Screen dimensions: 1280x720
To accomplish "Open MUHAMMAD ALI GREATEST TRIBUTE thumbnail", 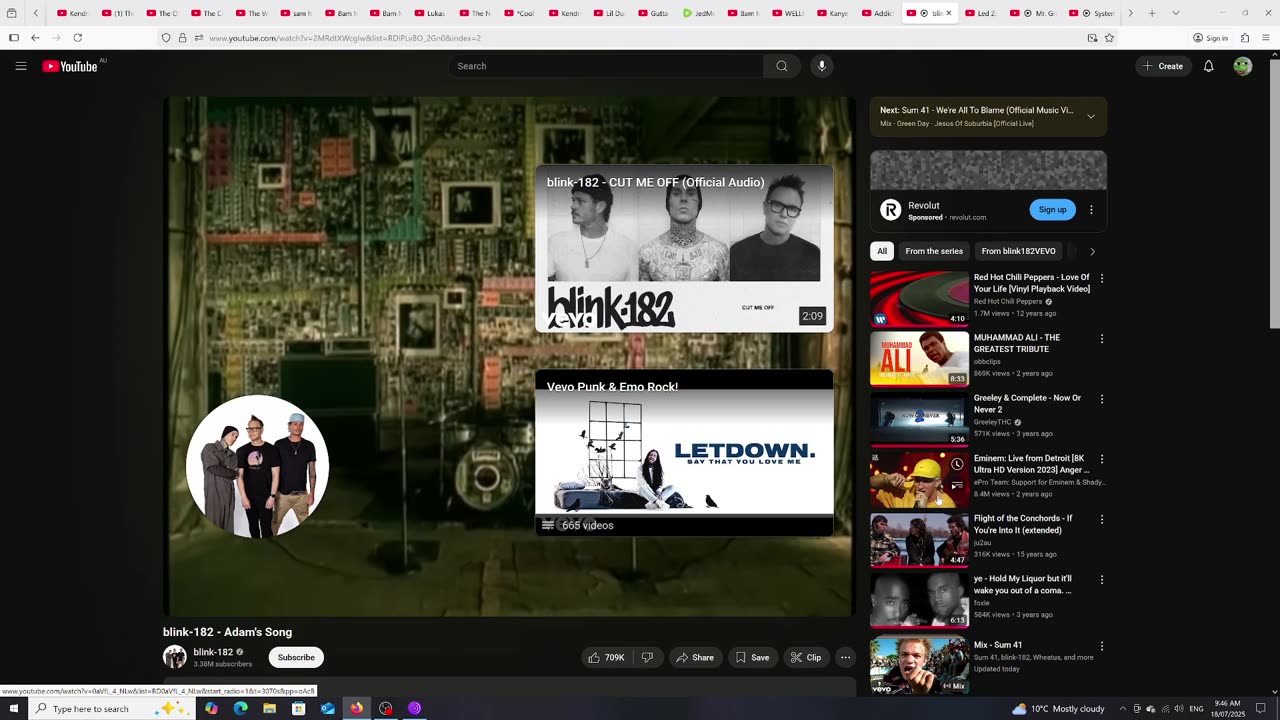I will [x=919, y=359].
